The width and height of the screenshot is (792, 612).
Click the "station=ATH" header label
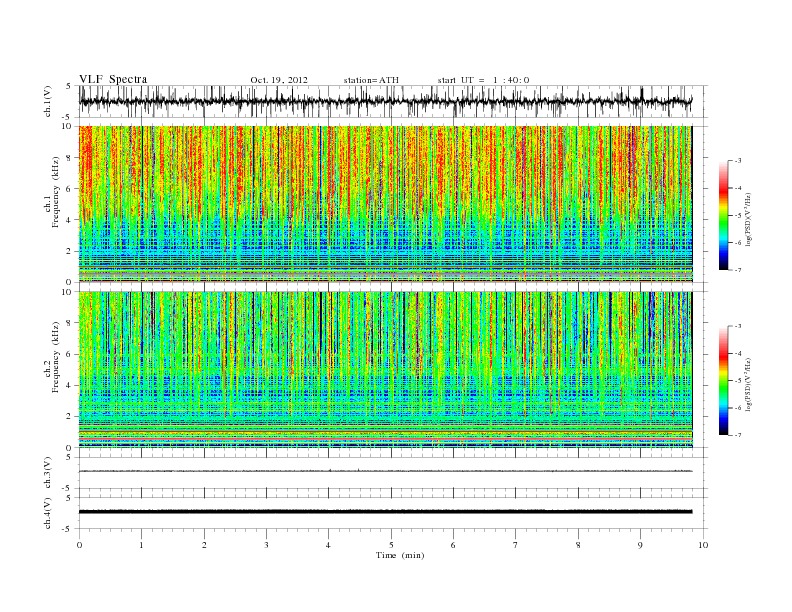tap(371, 80)
